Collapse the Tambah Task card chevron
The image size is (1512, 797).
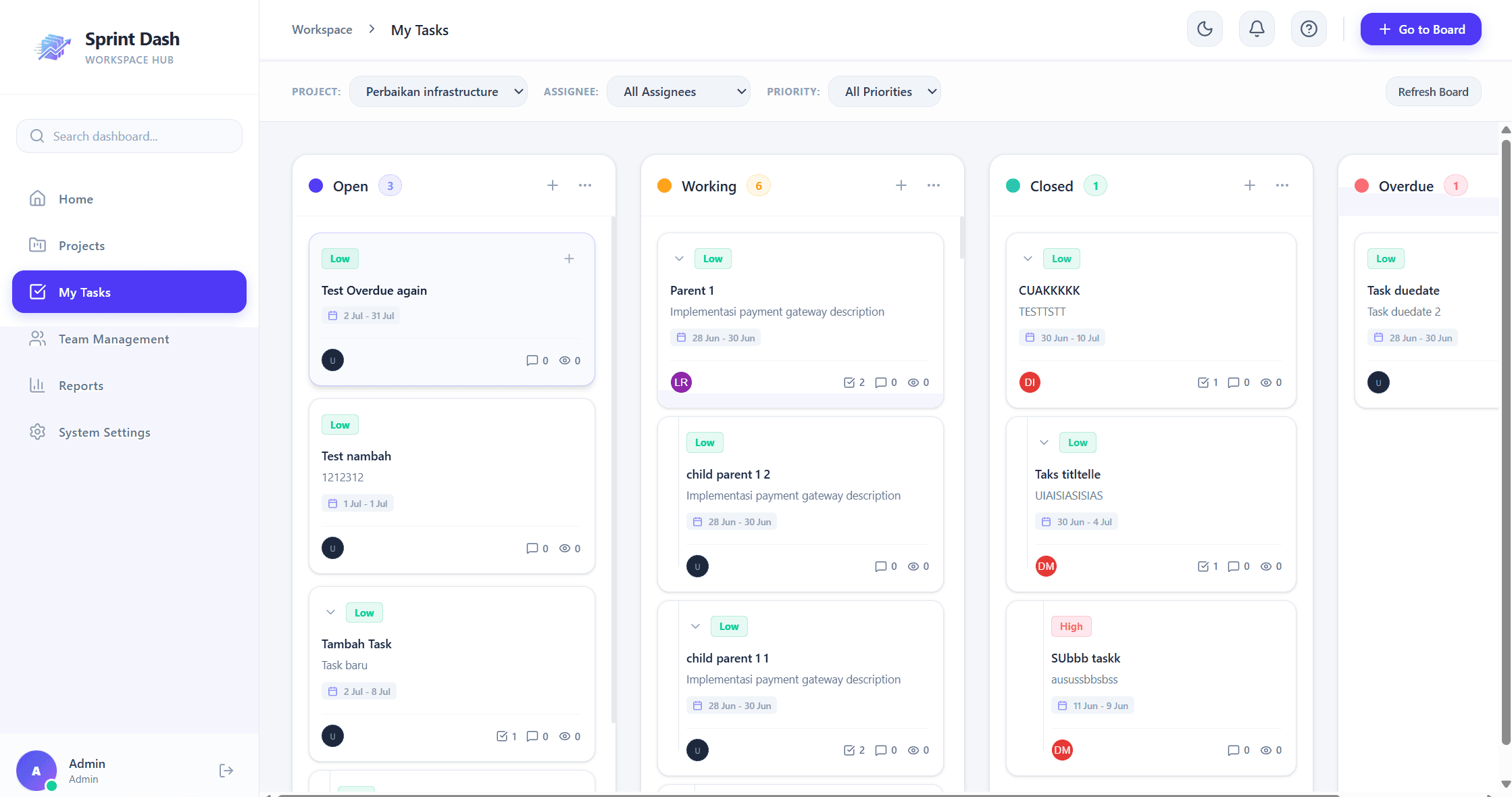(x=331, y=612)
